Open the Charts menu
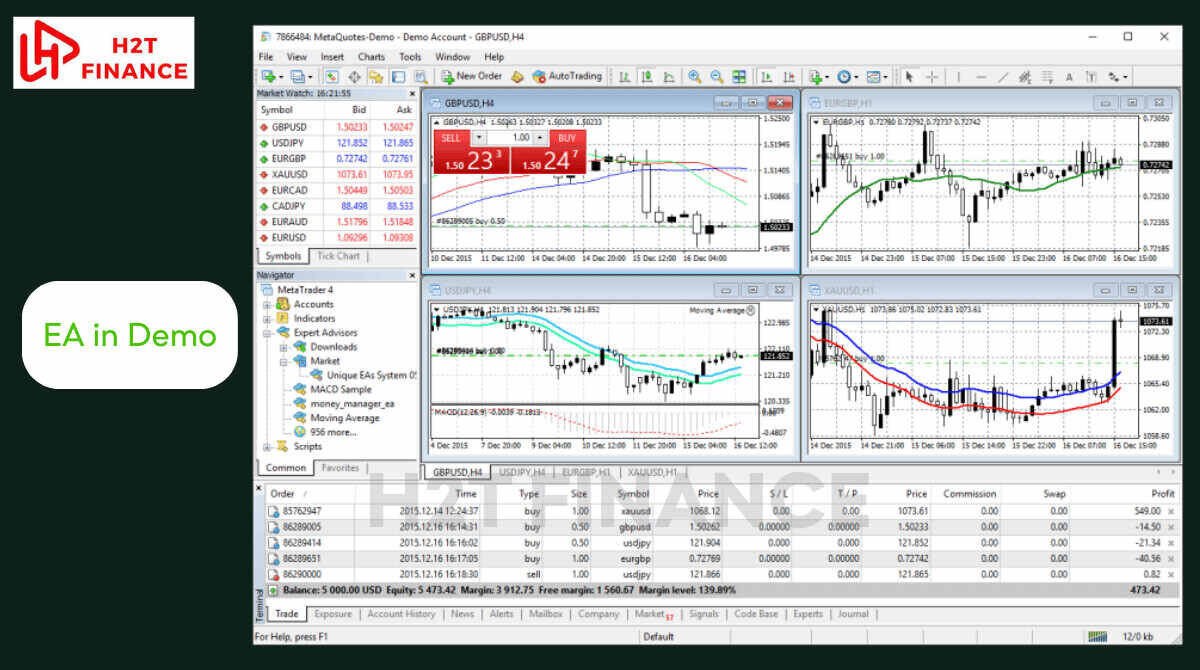Screen dimensions: 1200x670 point(371,57)
